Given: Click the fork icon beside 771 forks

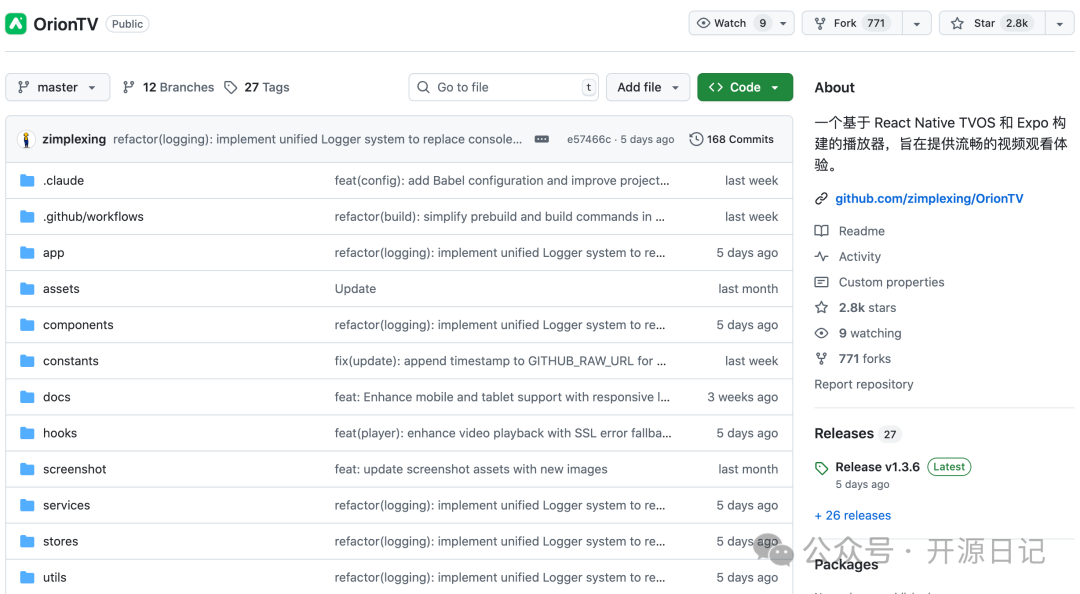Looking at the screenshot, I should (x=821, y=358).
